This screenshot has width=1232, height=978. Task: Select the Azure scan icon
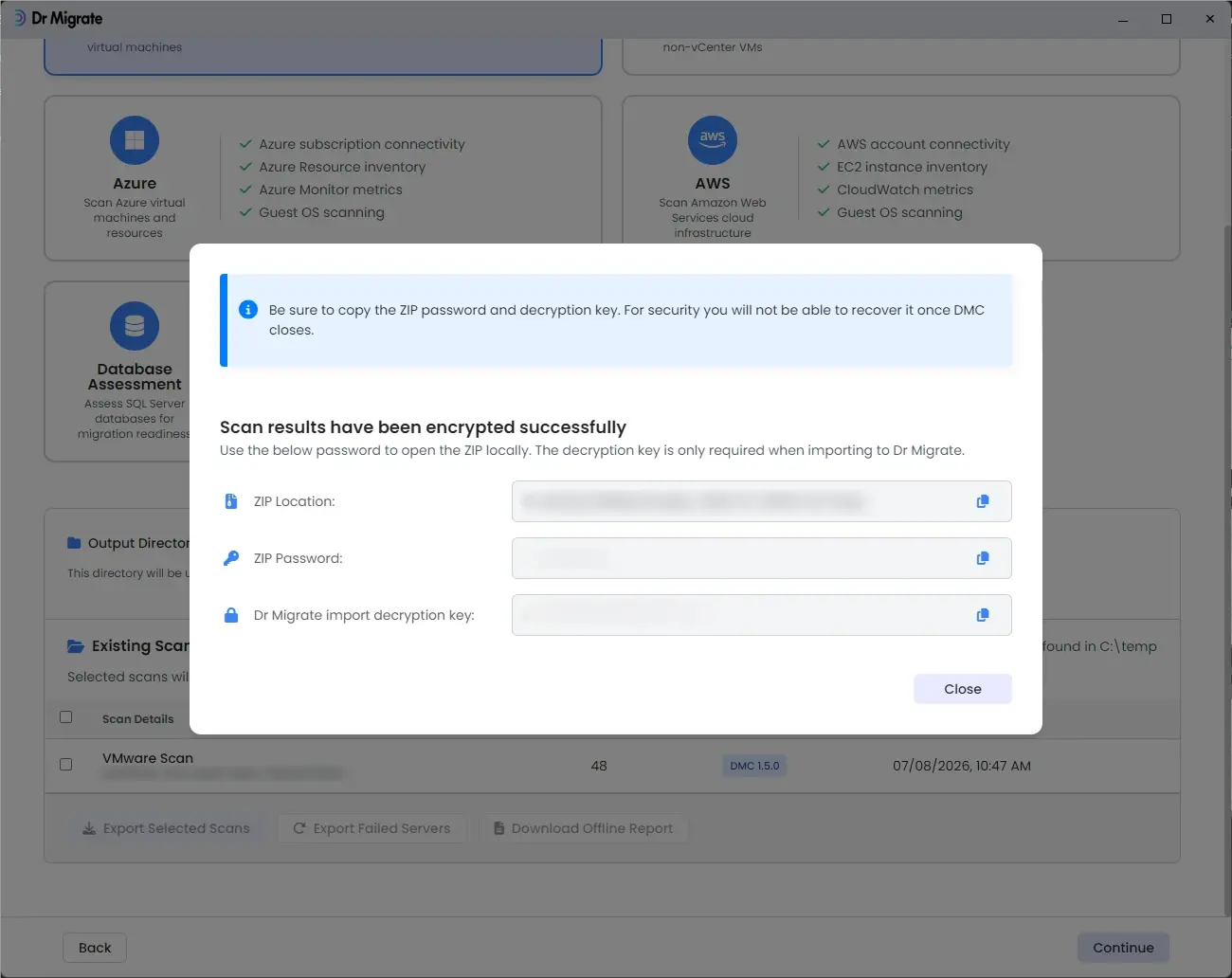click(135, 140)
